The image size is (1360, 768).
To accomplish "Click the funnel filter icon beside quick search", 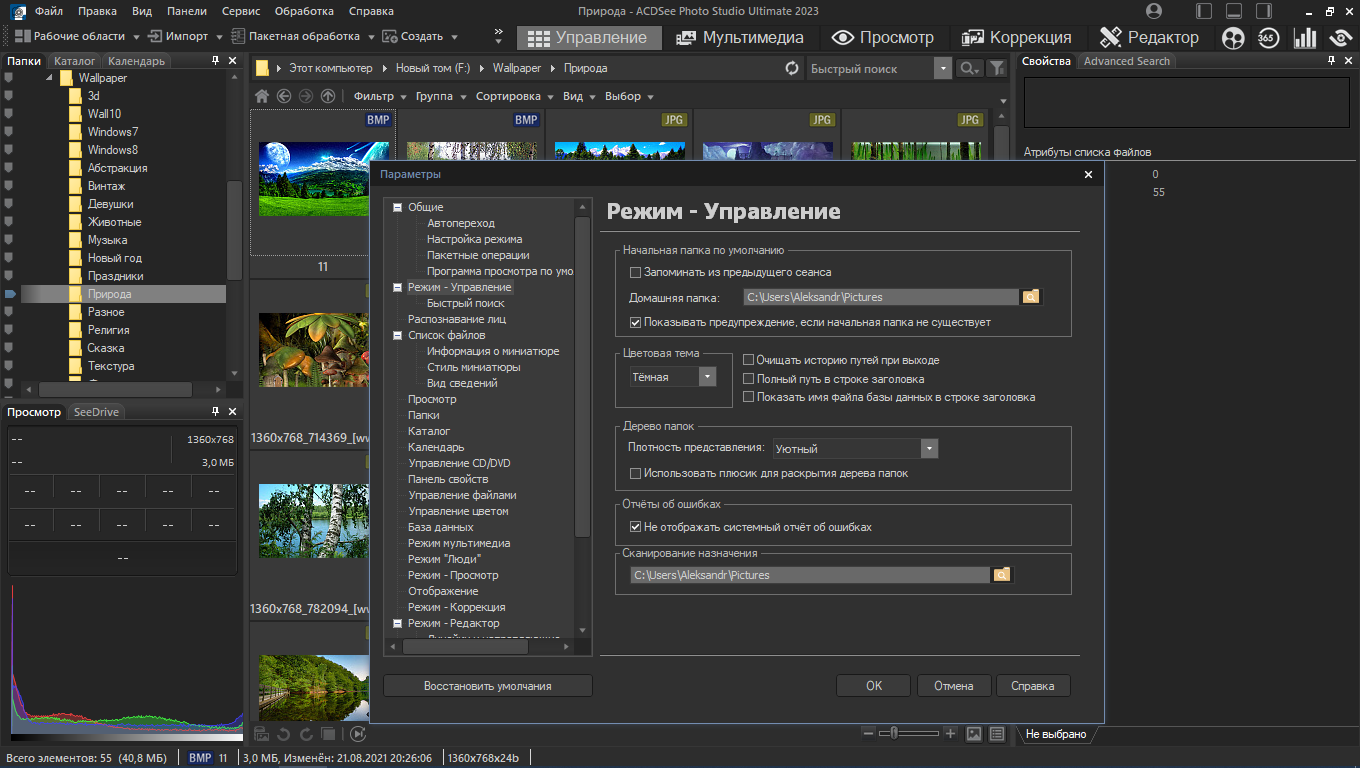I will 996,68.
